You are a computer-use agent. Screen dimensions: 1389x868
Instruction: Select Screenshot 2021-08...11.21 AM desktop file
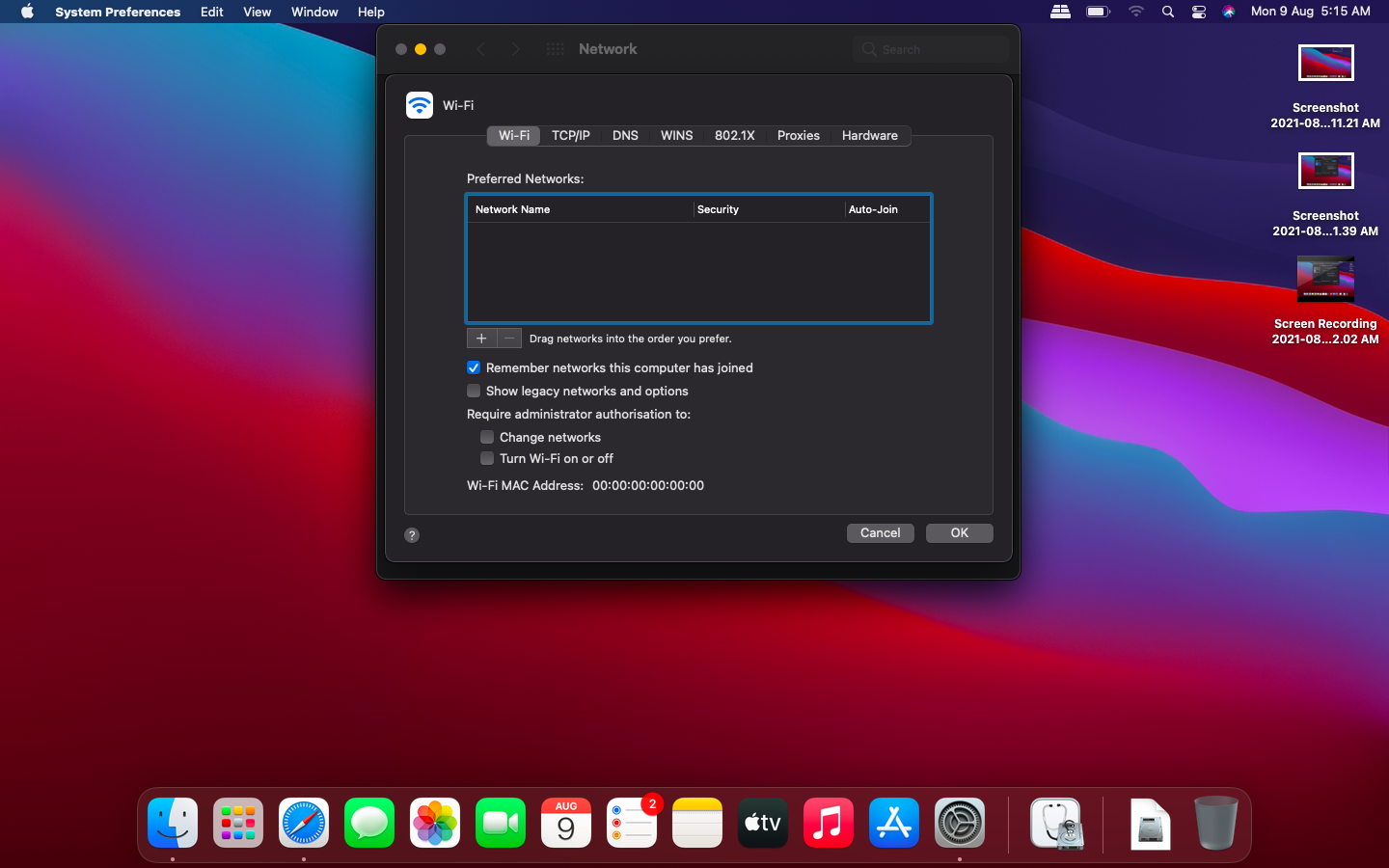point(1325,86)
